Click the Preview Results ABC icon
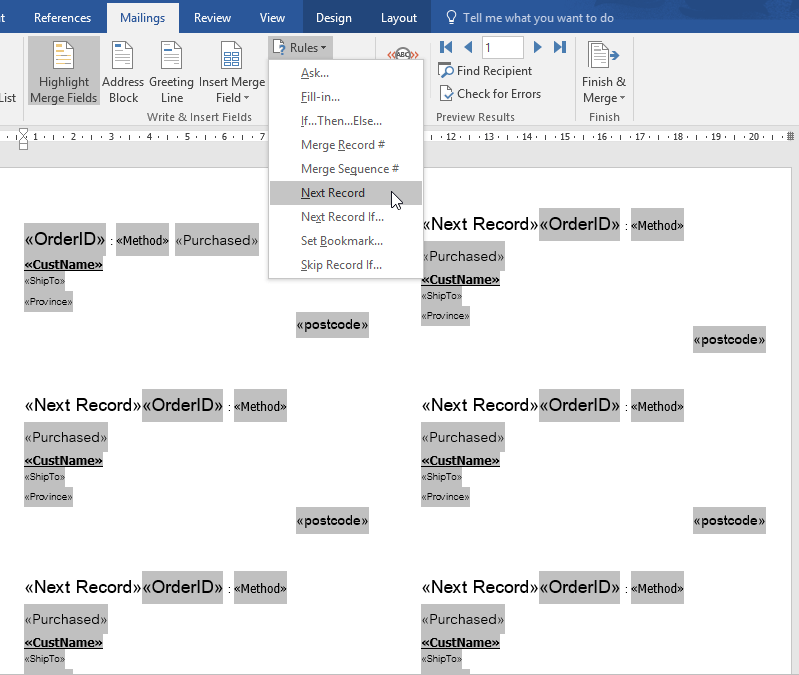The height and width of the screenshot is (675, 799). (x=403, y=54)
